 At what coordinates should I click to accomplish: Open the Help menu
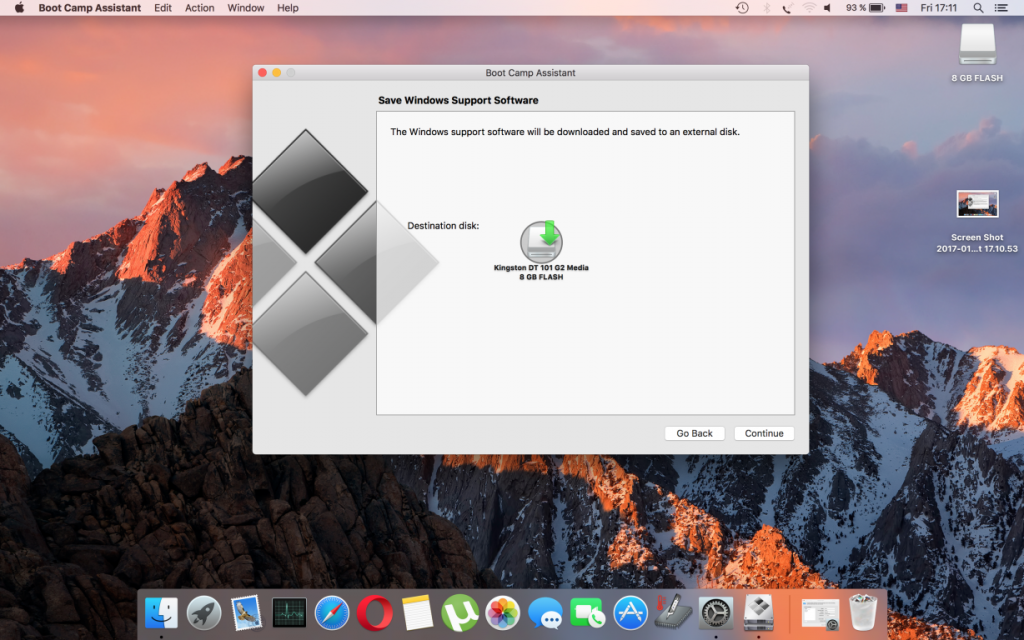(x=288, y=8)
